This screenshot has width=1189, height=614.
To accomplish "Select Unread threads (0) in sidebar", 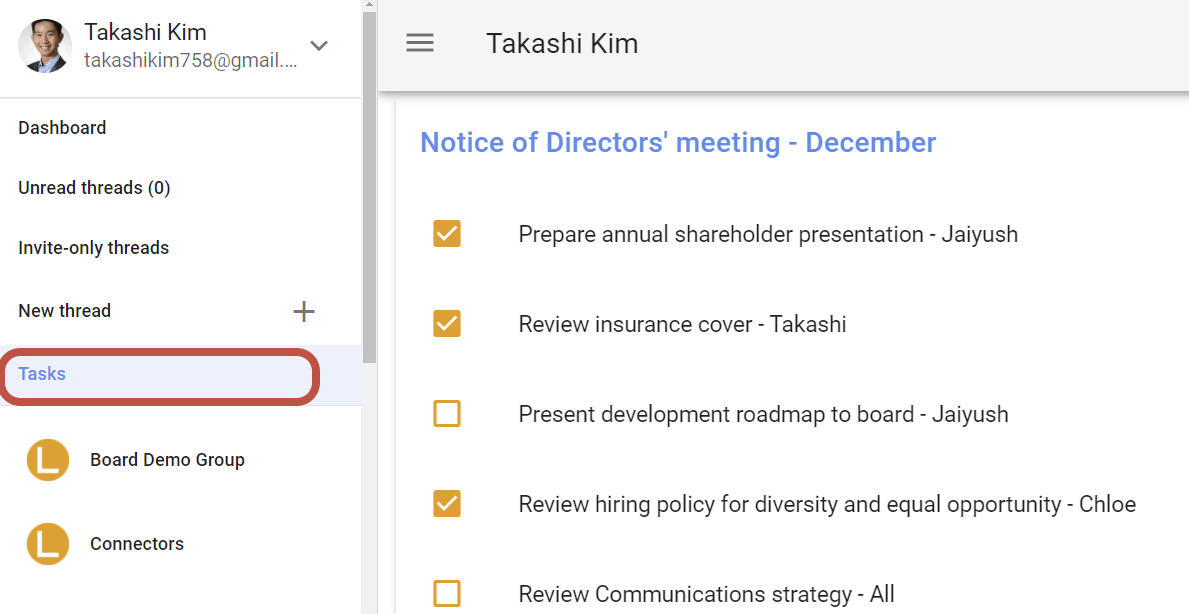I will coord(94,188).
